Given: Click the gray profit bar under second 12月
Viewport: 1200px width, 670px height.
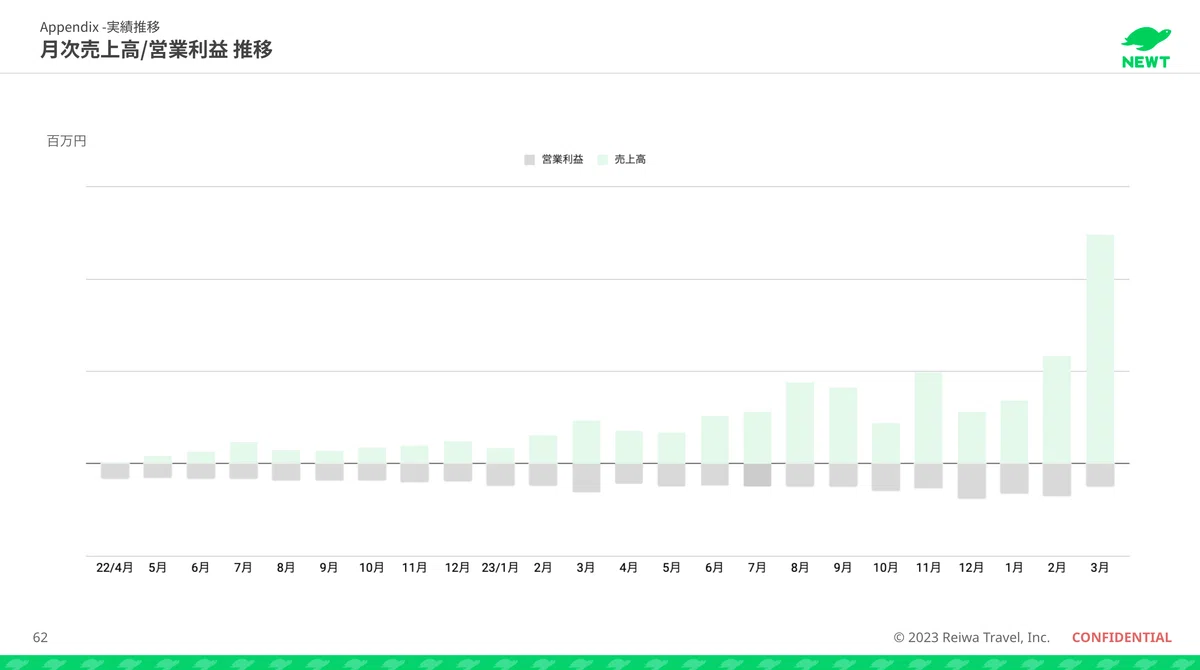Looking at the screenshot, I should click(971, 481).
